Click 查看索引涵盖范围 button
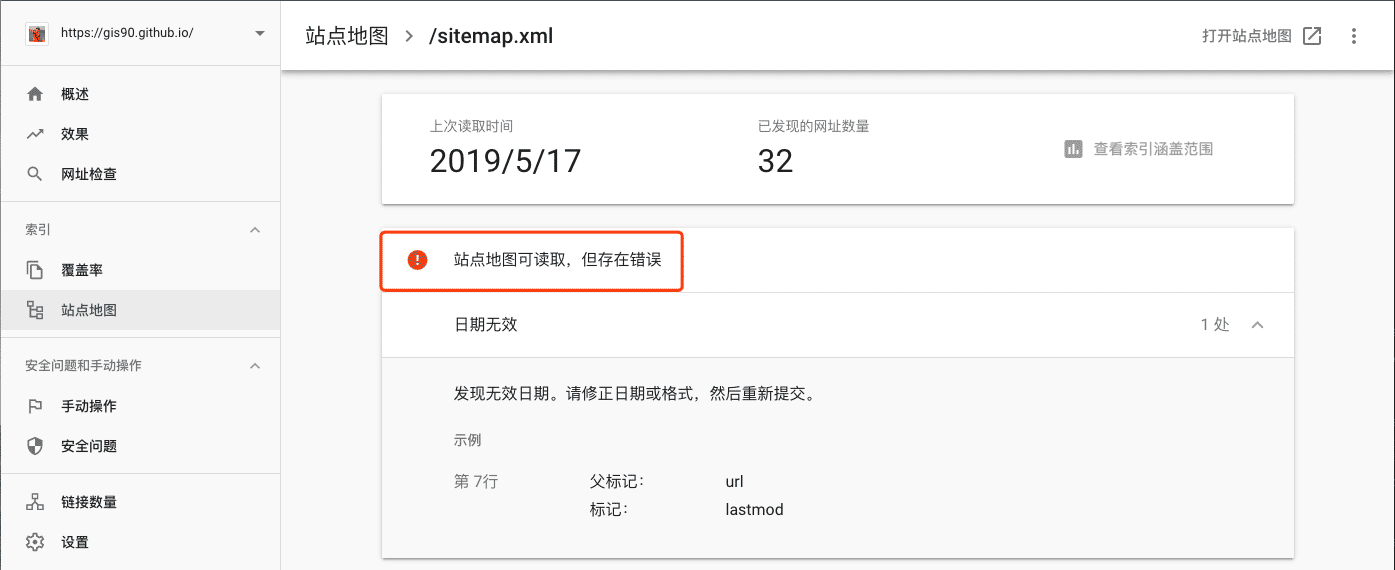This screenshot has height=570, width=1395. (x=1138, y=149)
